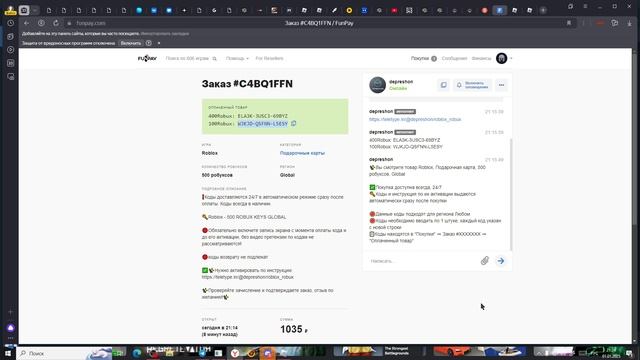Select the 400Robux code text
The height and width of the screenshot is (360, 640).
[262, 116]
